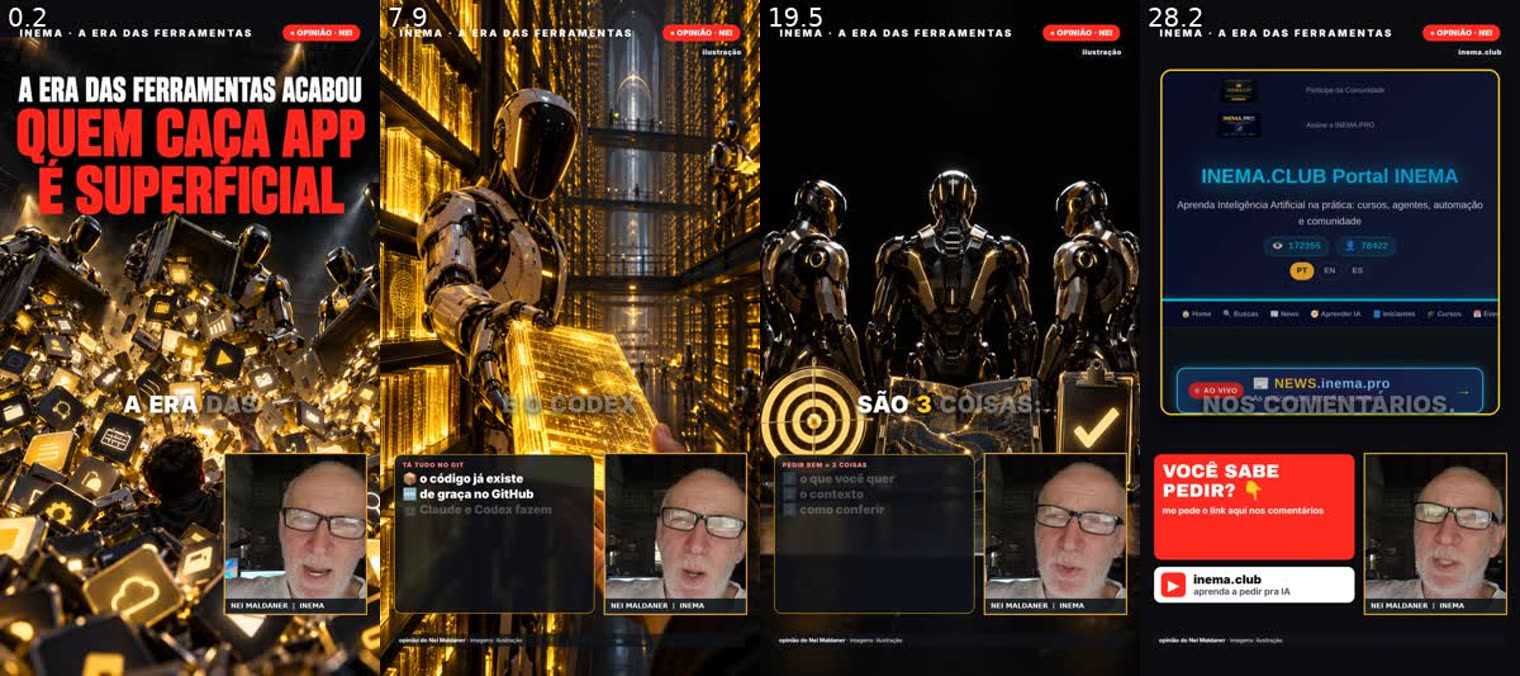Screen dimensions: 1520x676
Task: Click the 'aprenda a pedir pra IA' subtitle
Action: pyautogui.click(x=1241, y=592)
